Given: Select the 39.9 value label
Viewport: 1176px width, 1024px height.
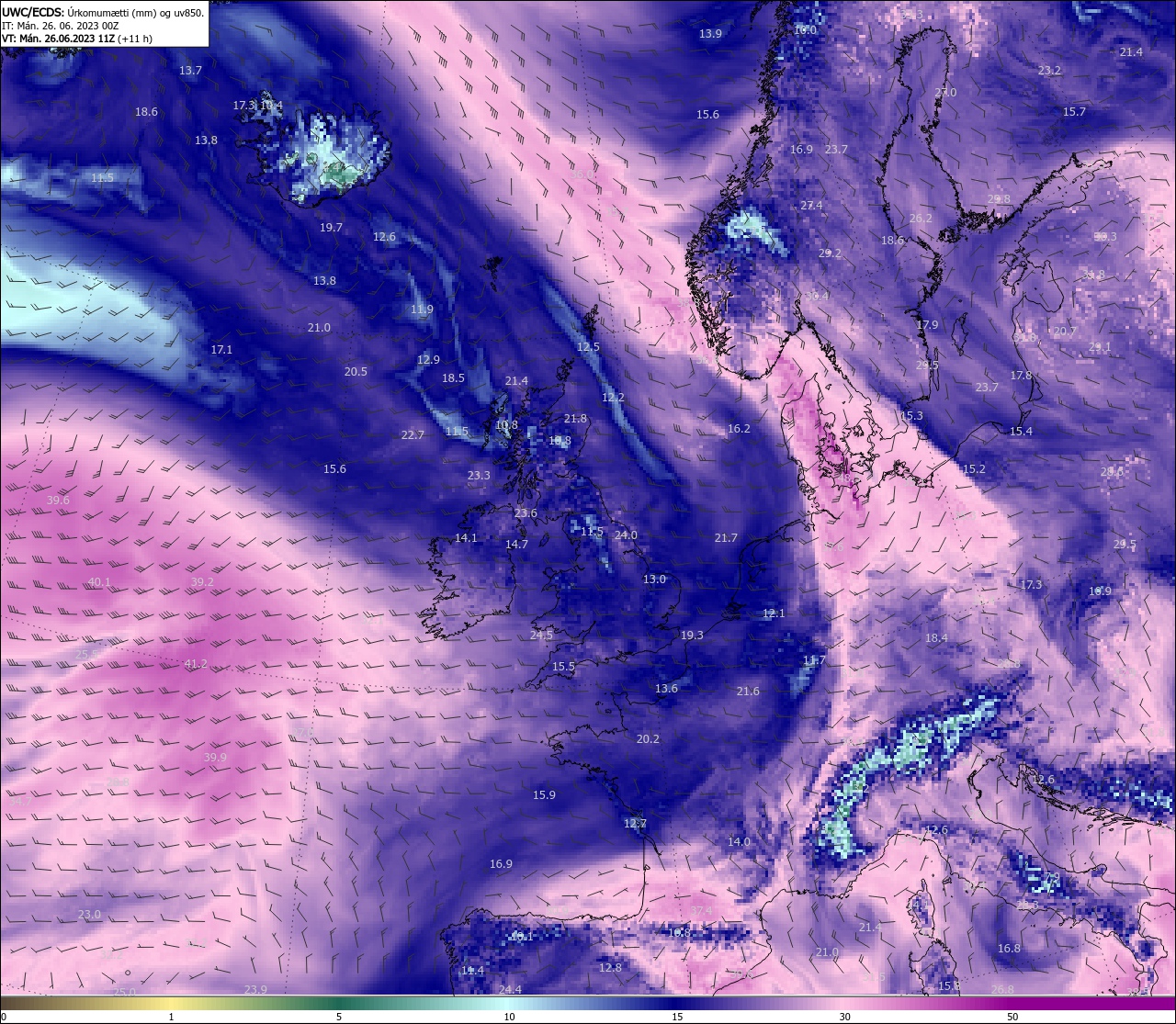Looking at the screenshot, I should 215,758.
